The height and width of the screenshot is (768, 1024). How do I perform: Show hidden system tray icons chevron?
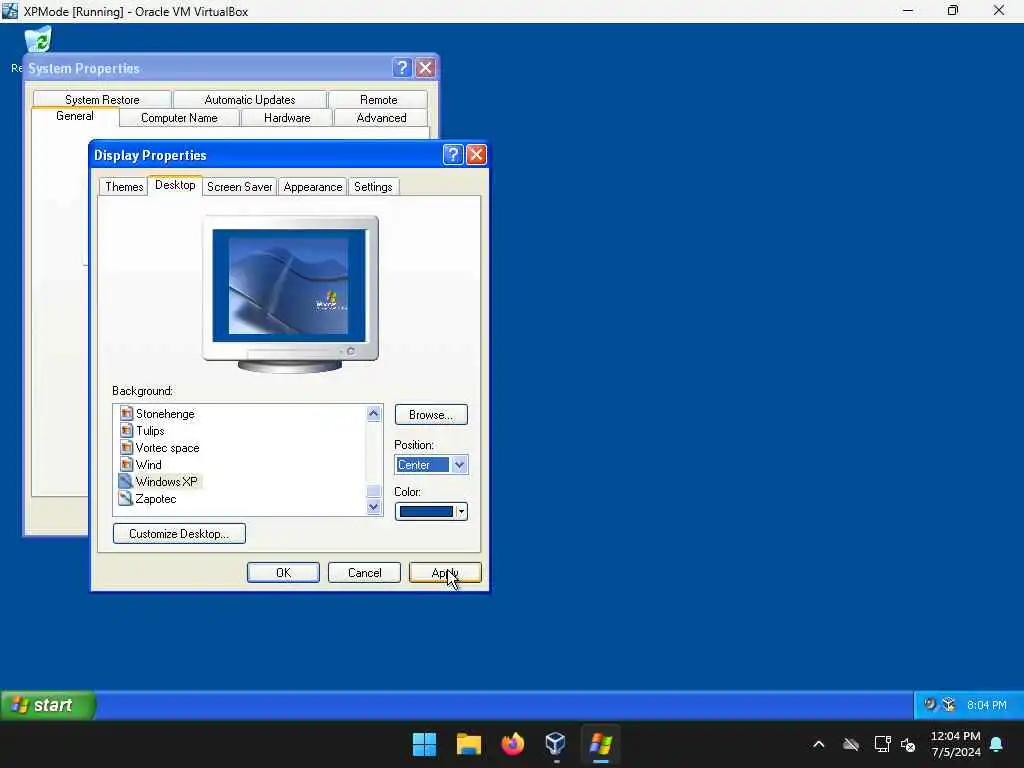[818, 744]
